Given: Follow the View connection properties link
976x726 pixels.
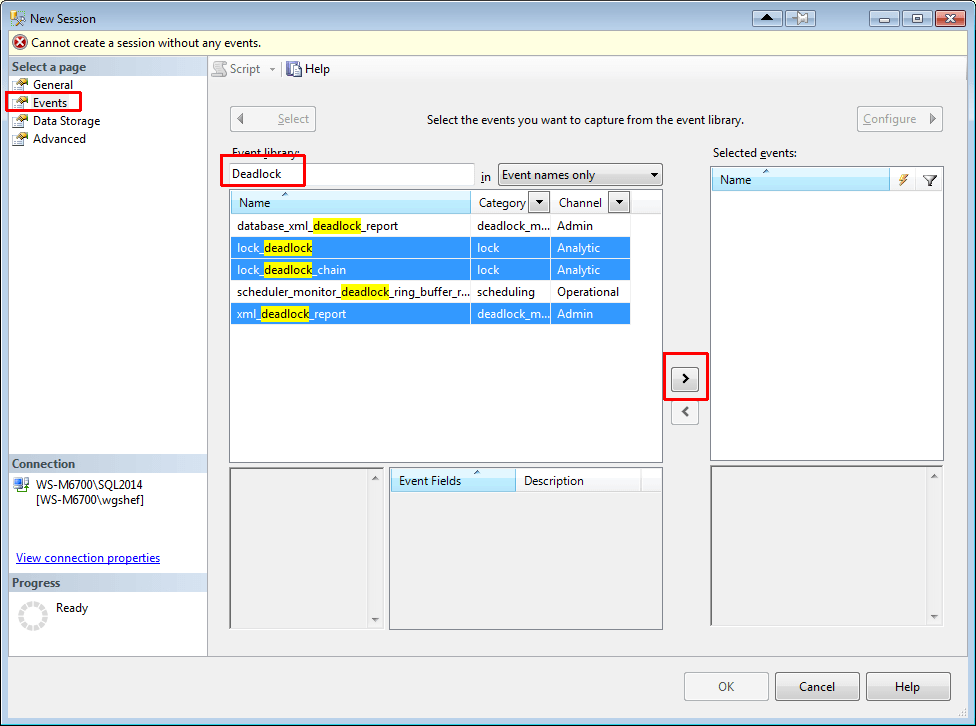Looking at the screenshot, I should click(x=87, y=557).
